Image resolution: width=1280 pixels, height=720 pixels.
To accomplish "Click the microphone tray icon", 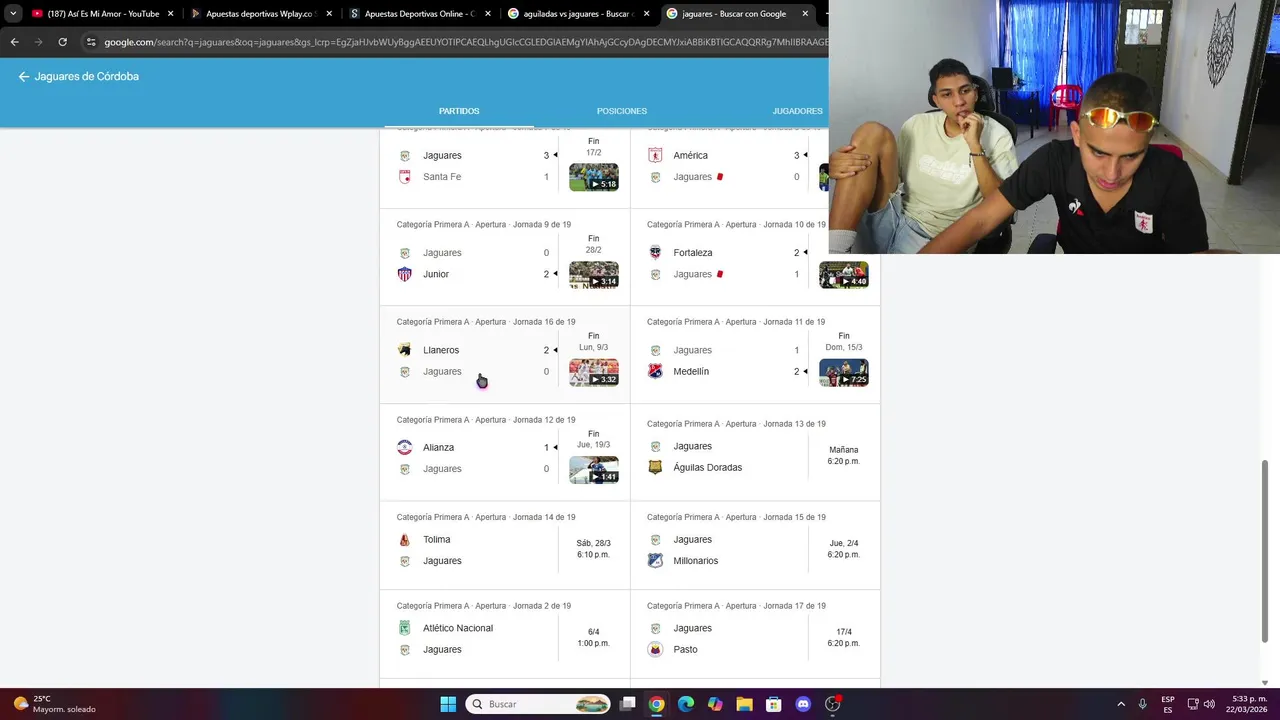I will pos(1143,704).
